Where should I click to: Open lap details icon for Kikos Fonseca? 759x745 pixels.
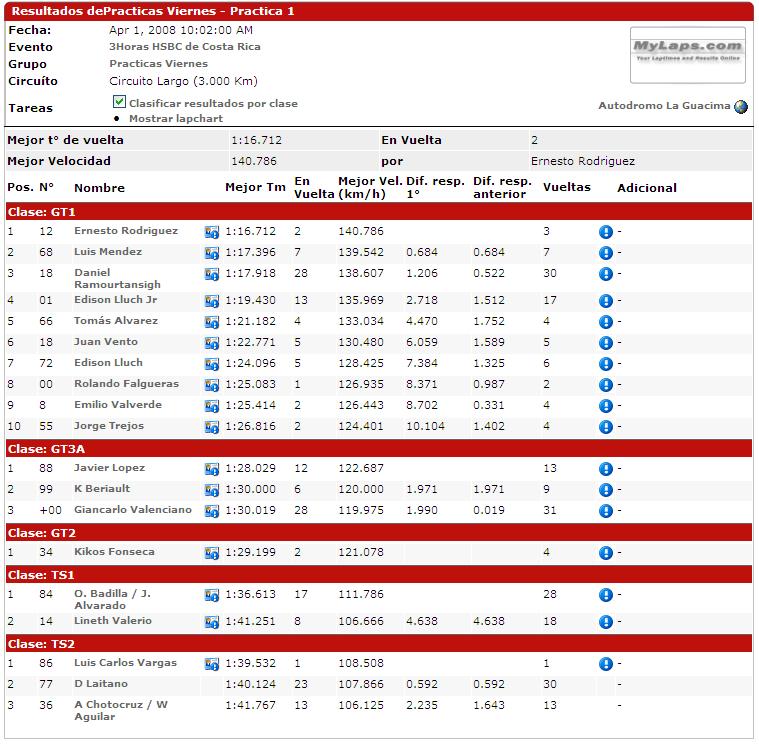[x=212, y=553]
